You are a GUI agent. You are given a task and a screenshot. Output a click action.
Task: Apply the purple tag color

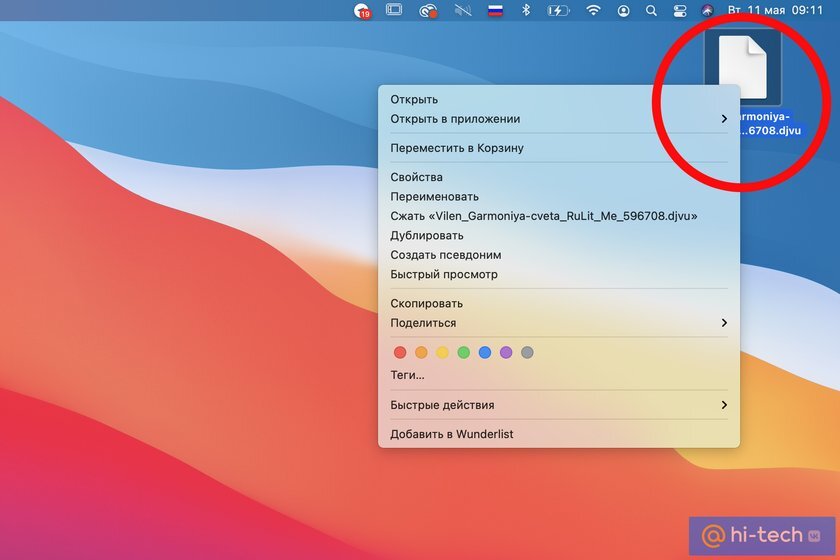click(x=506, y=352)
